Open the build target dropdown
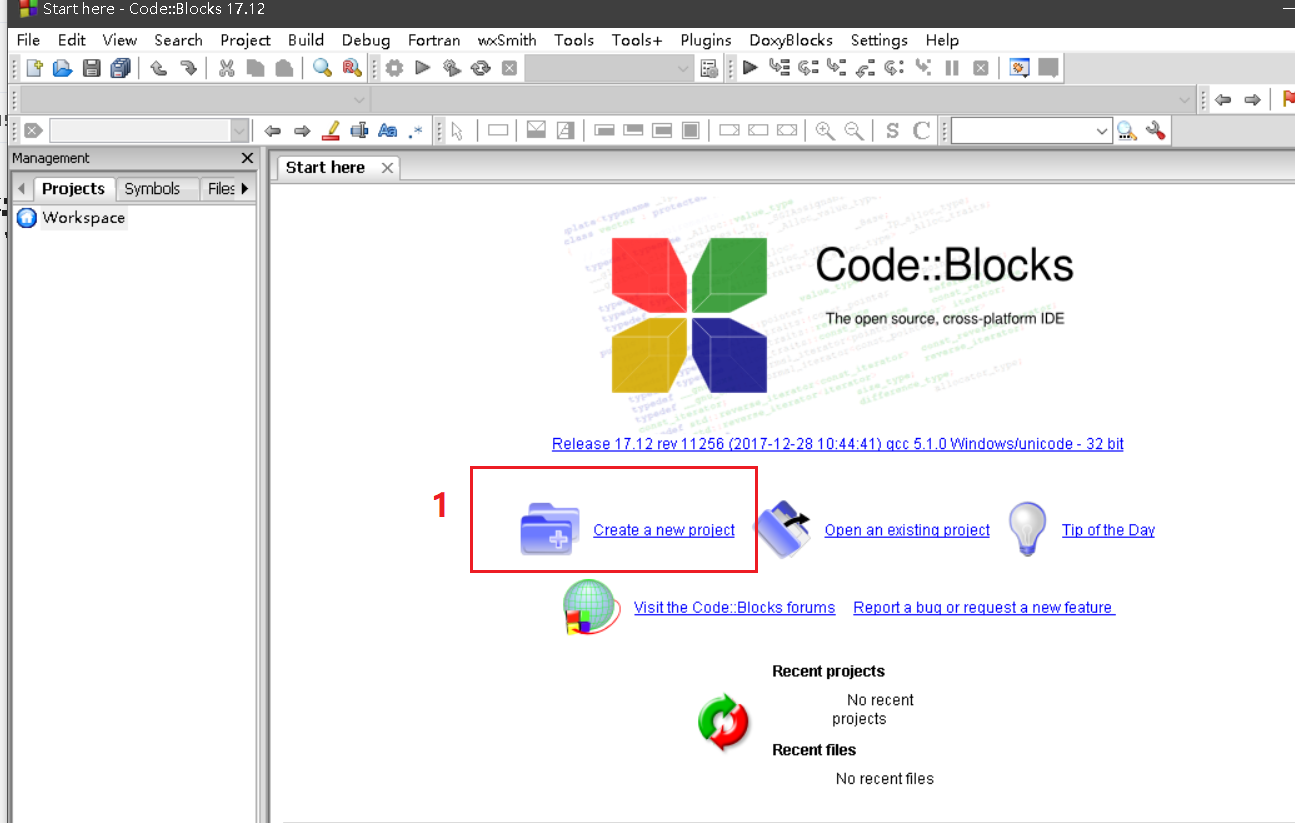The width and height of the screenshot is (1295, 823). click(683, 68)
